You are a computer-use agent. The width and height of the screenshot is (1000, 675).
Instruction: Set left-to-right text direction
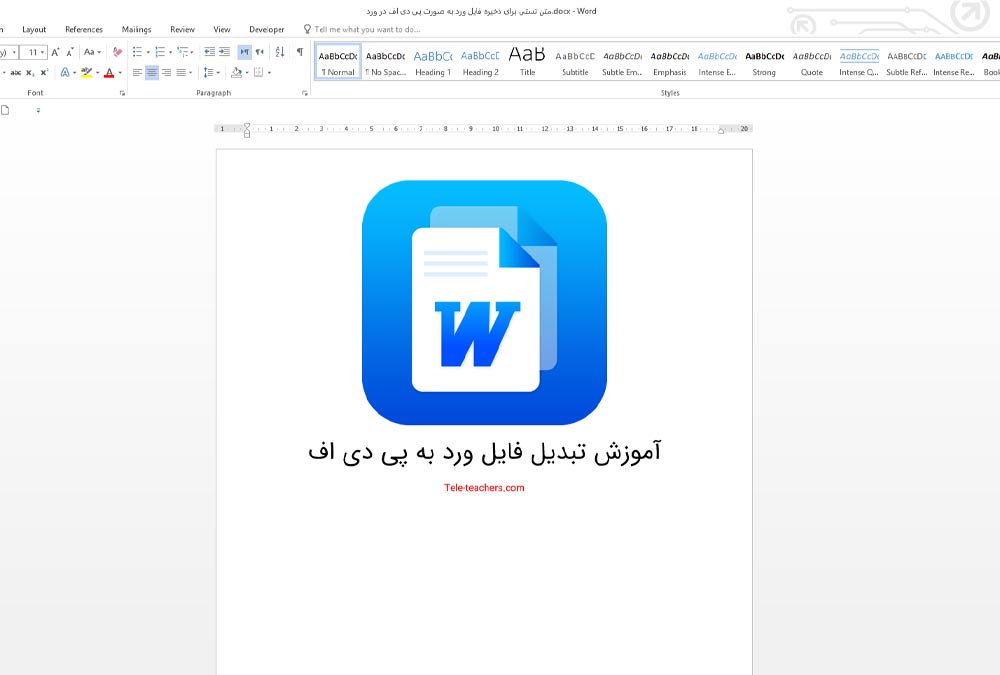244,52
